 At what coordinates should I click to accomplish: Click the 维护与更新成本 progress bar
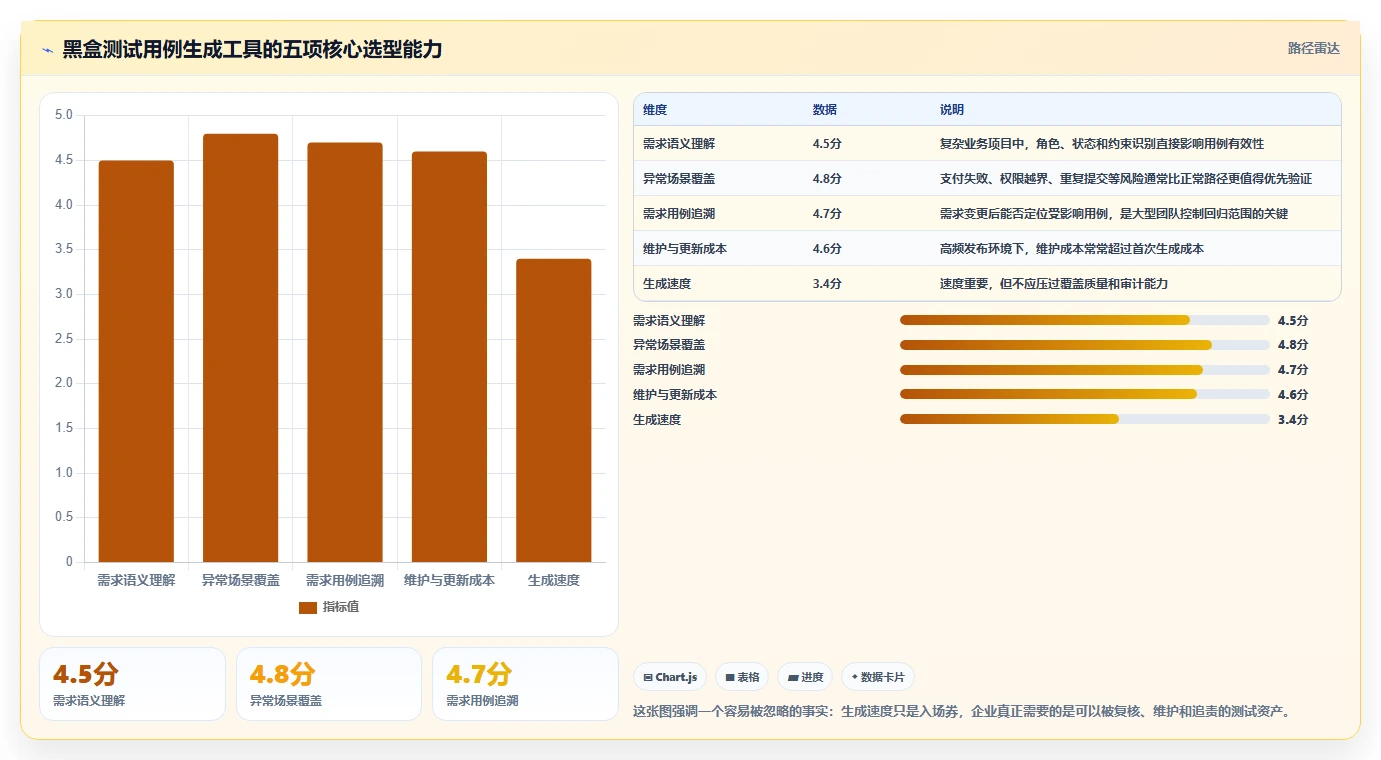click(x=1084, y=394)
